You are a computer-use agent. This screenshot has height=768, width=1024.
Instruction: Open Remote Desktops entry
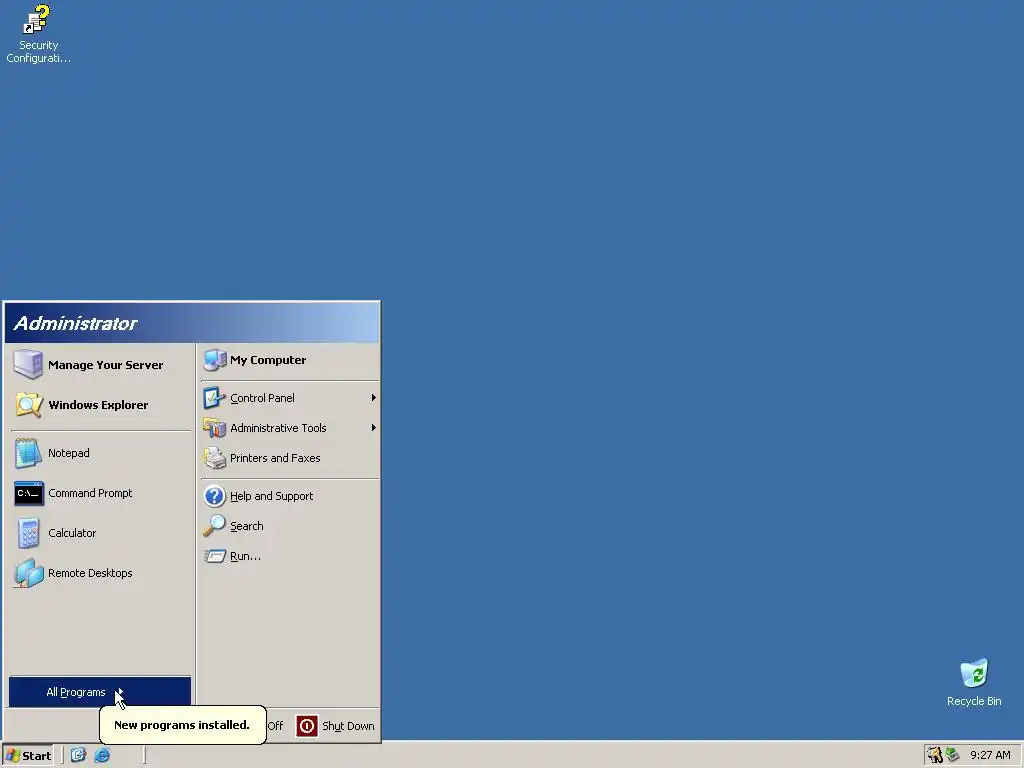pyautogui.click(x=101, y=573)
